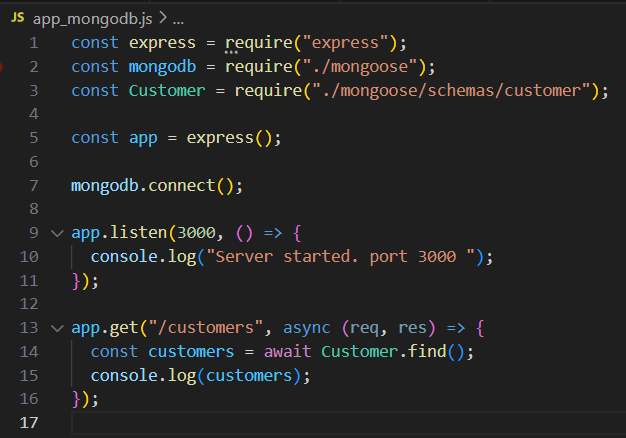This screenshot has height=438, width=626.
Task: Click line number 5 in the gutter
Action: coord(34,138)
